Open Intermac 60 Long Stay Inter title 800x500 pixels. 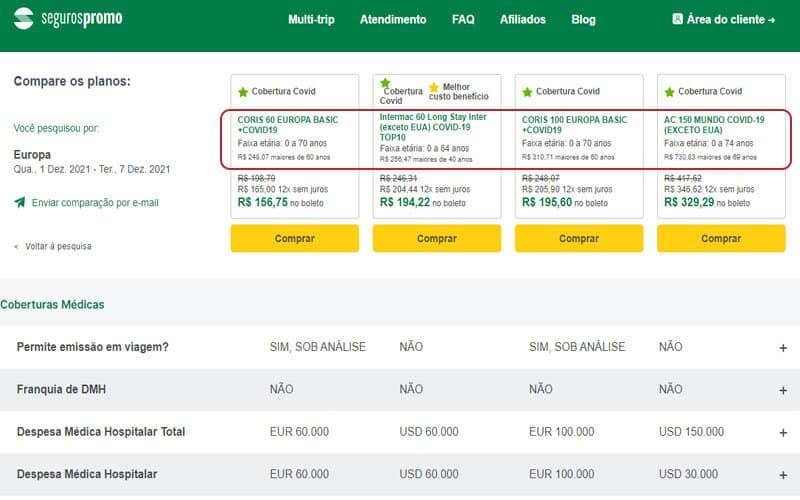pos(433,127)
